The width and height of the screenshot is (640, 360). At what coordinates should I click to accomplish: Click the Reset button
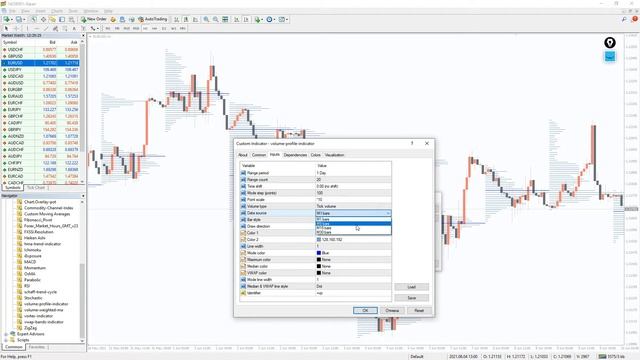click(419, 311)
